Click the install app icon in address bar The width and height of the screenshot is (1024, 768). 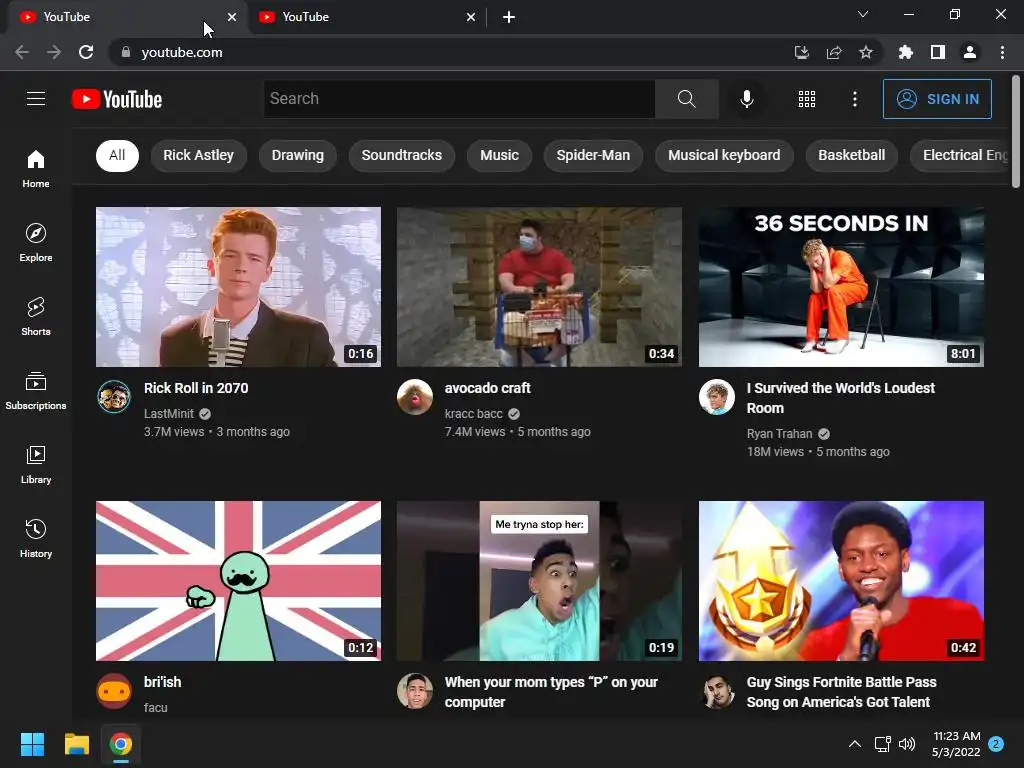pyautogui.click(x=802, y=52)
